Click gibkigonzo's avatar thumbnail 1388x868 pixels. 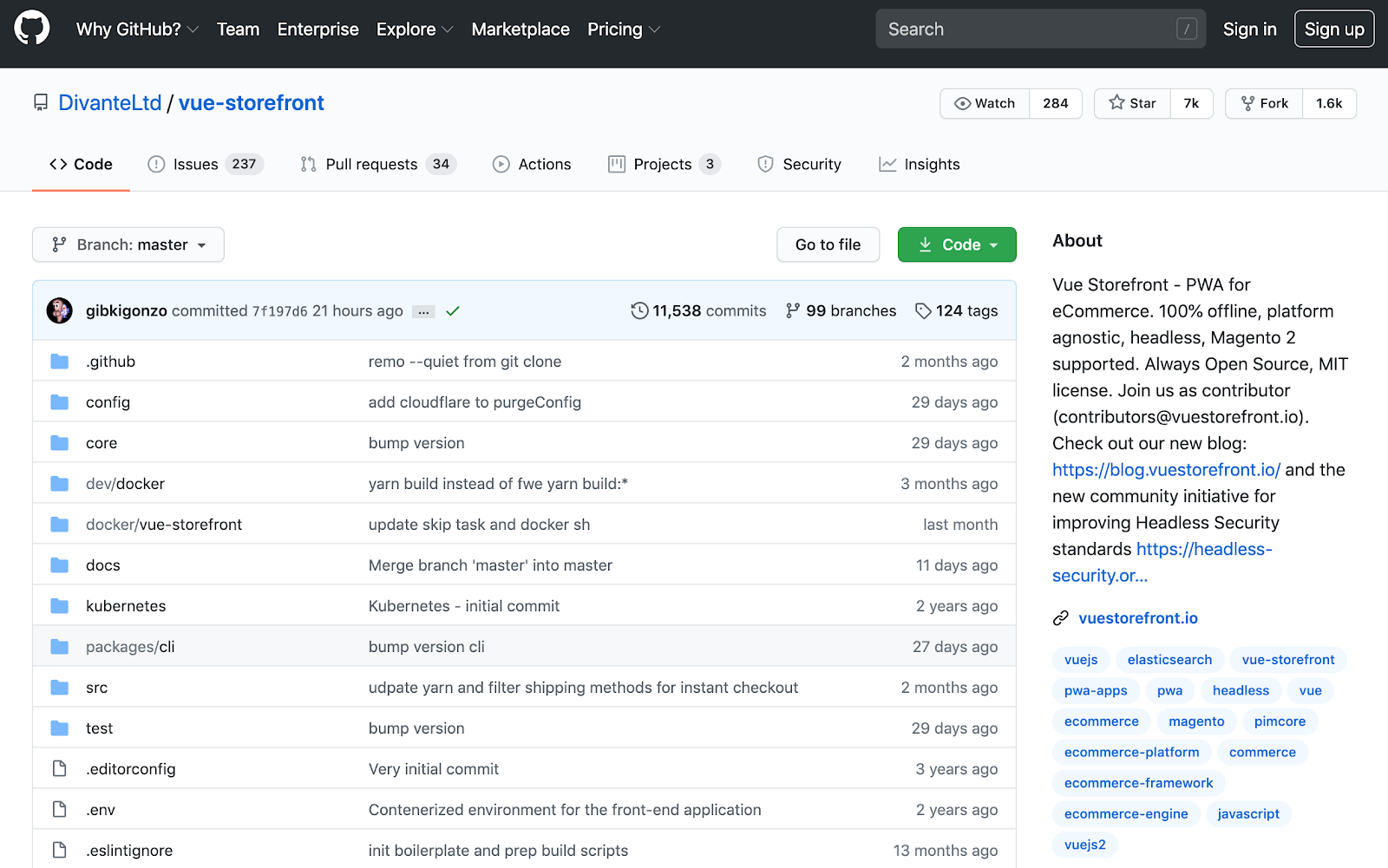click(x=60, y=310)
